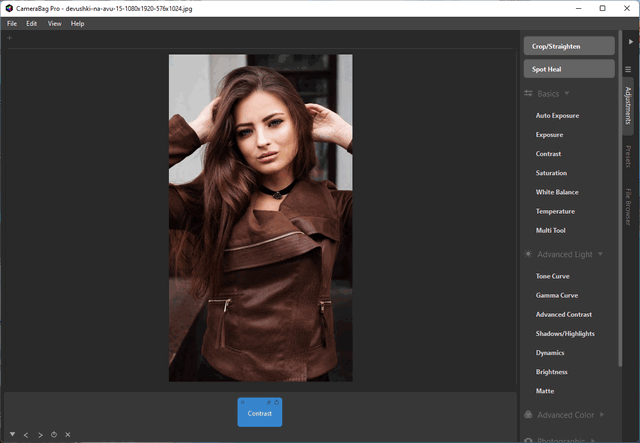Add the Tone Curve adjustment
Viewport: 640px width, 443px height.
555,276
